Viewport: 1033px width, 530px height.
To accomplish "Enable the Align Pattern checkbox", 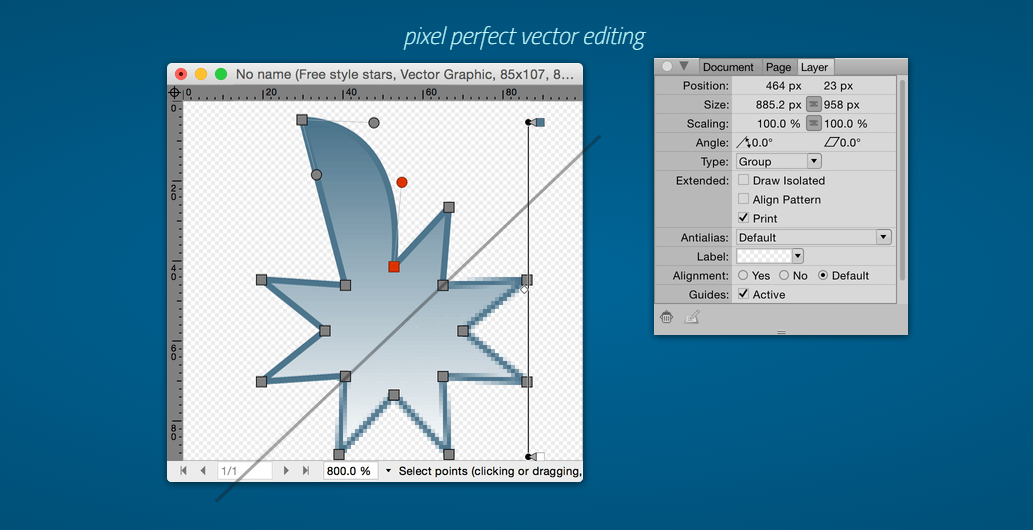I will pyautogui.click(x=743, y=198).
